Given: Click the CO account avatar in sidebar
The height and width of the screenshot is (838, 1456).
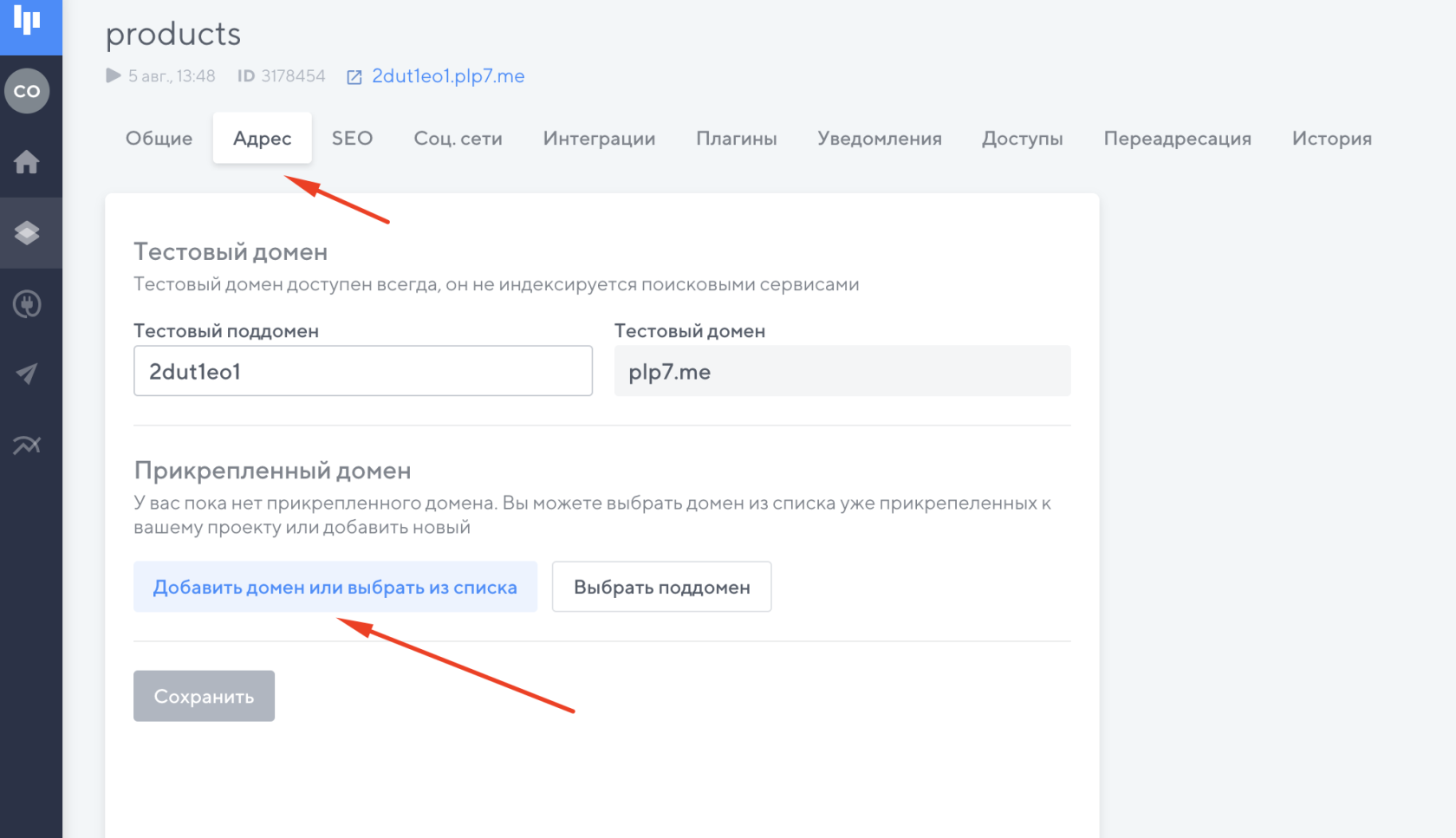Looking at the screenshot, I should point(29,90).
